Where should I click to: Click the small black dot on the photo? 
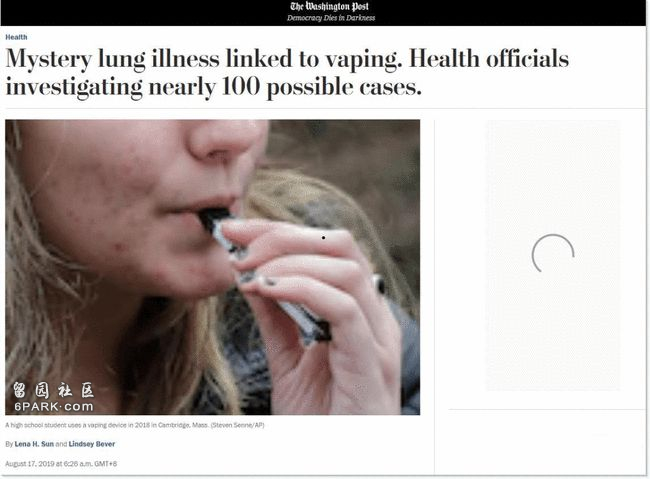coord(323,238)
